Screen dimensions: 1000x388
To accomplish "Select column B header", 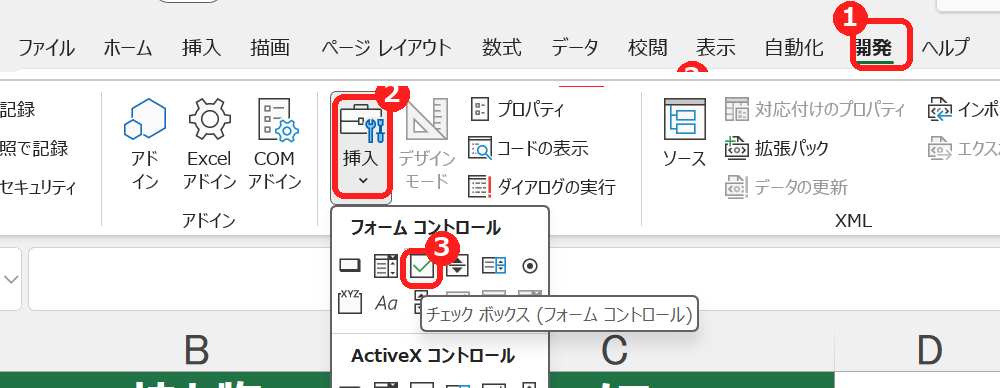I will click(196, 351).
